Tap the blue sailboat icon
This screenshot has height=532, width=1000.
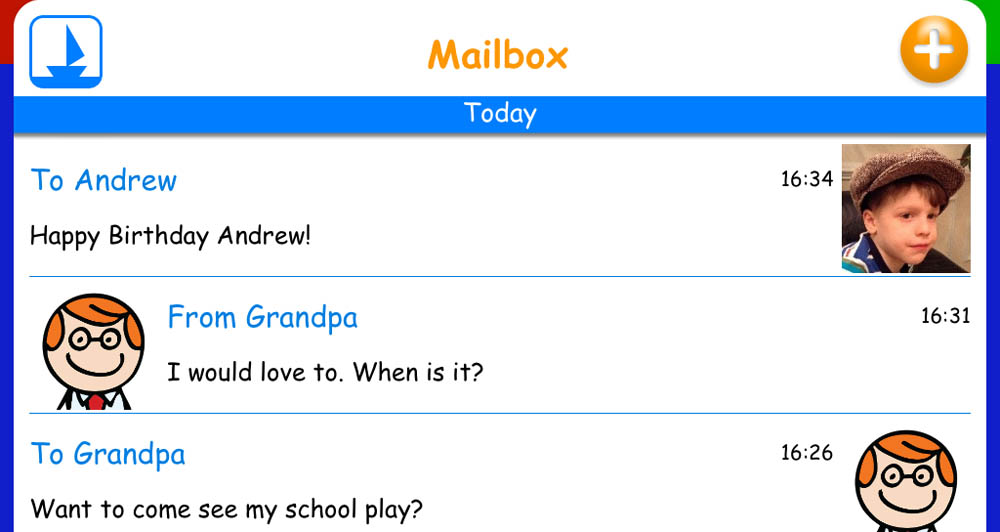(66, 52)
